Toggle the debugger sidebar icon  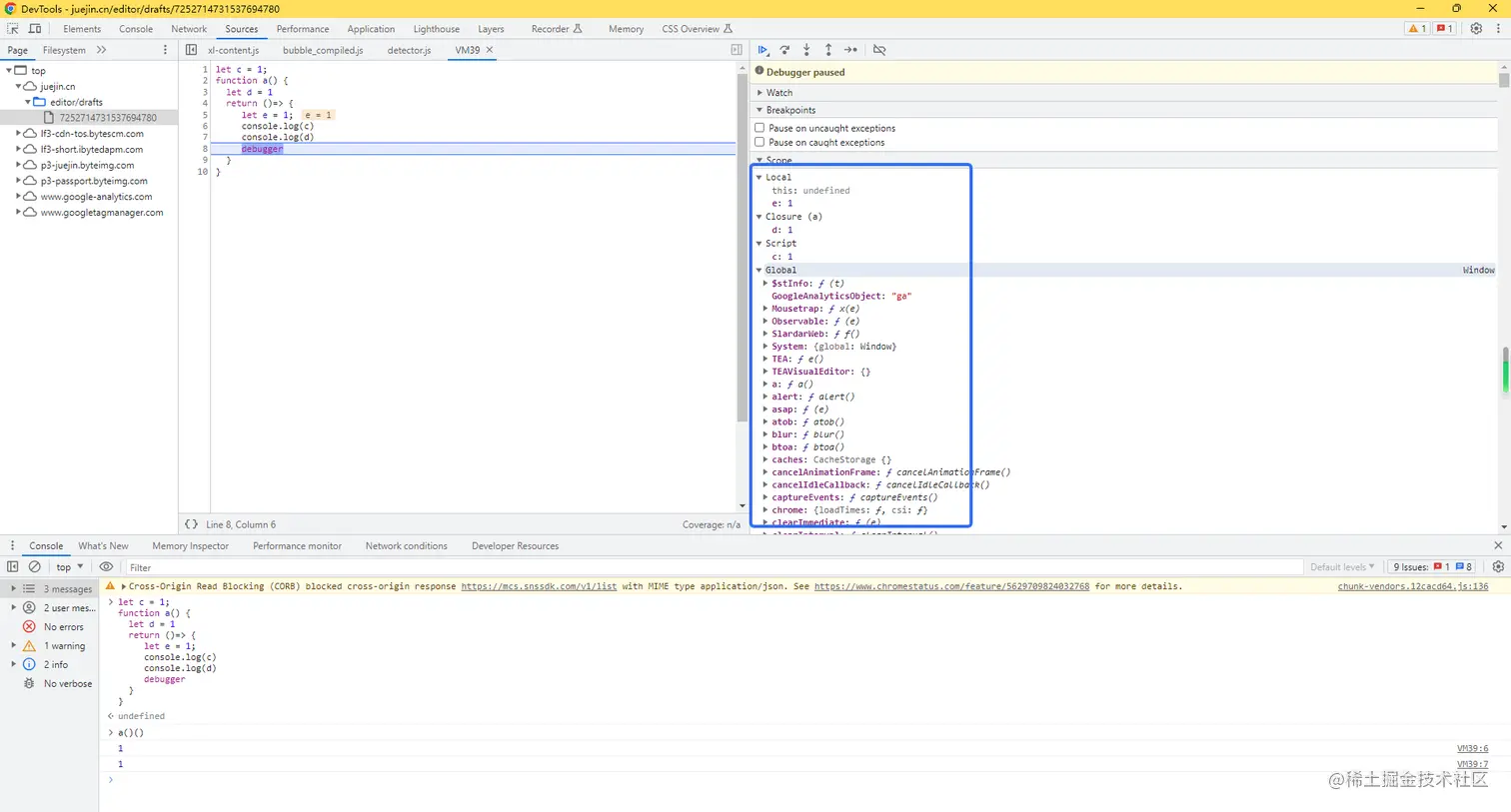tap(737, 50)
